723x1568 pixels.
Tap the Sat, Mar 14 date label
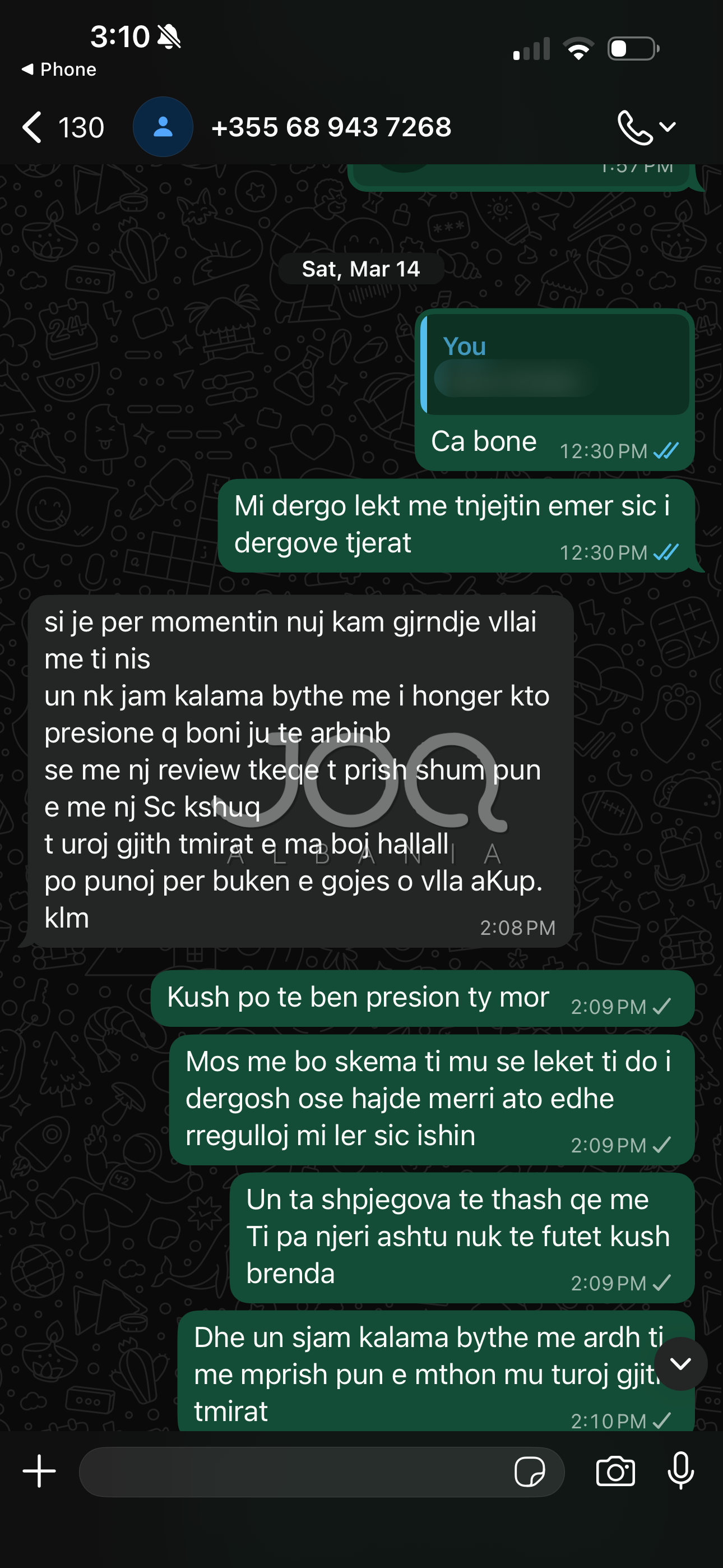point(361,269)
